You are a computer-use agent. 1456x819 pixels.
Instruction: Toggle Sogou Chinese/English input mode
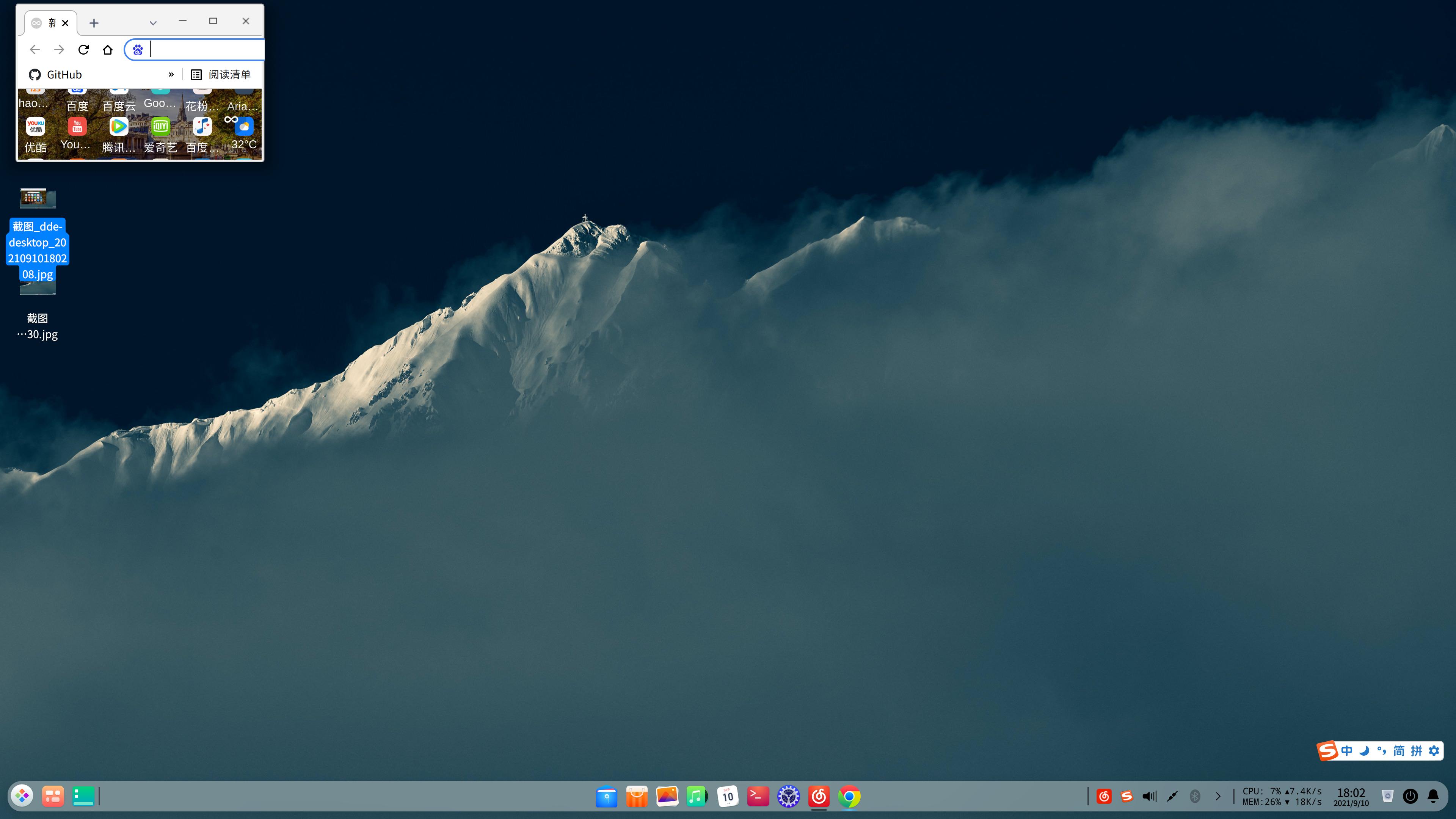coord(1347,751)
